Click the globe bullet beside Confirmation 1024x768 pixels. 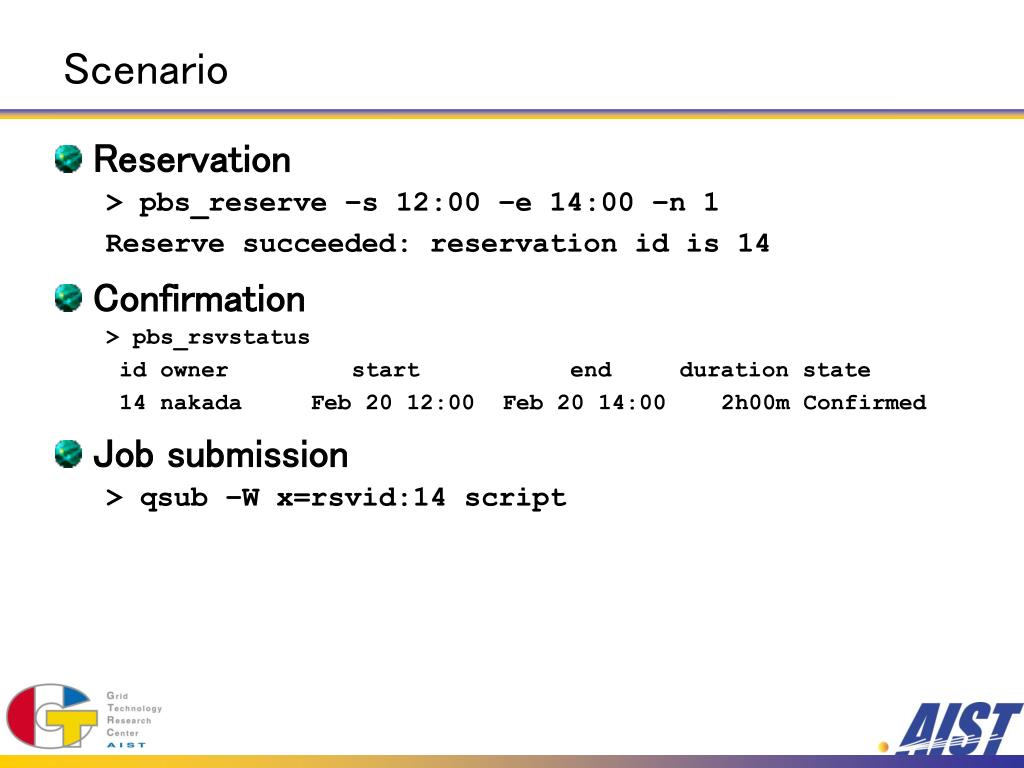pyautogui.click(x=69, y=298)
